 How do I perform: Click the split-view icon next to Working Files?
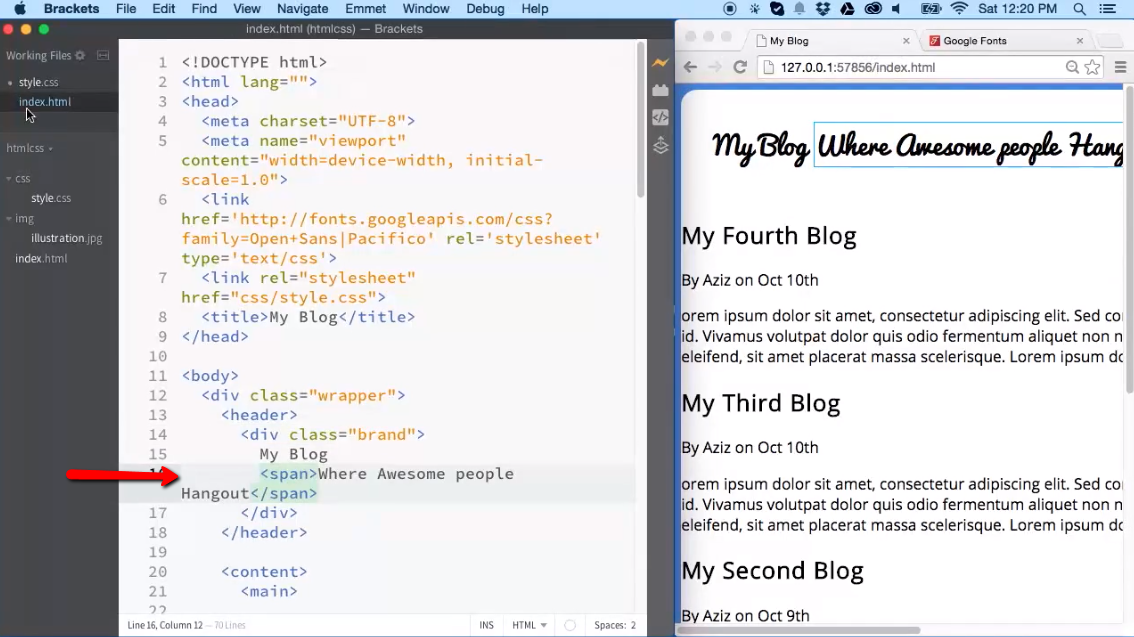point(103,55)
